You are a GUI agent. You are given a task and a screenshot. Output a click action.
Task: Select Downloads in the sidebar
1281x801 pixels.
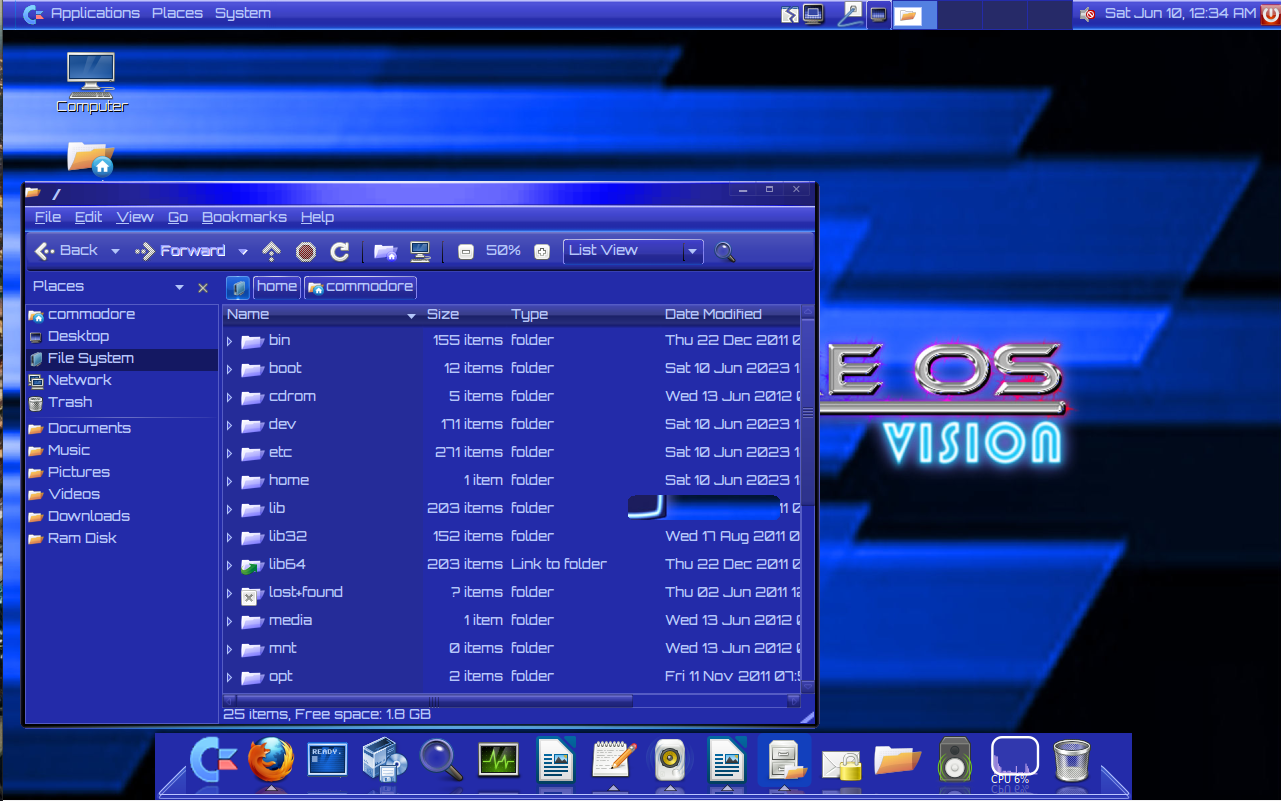coord(122,517)
